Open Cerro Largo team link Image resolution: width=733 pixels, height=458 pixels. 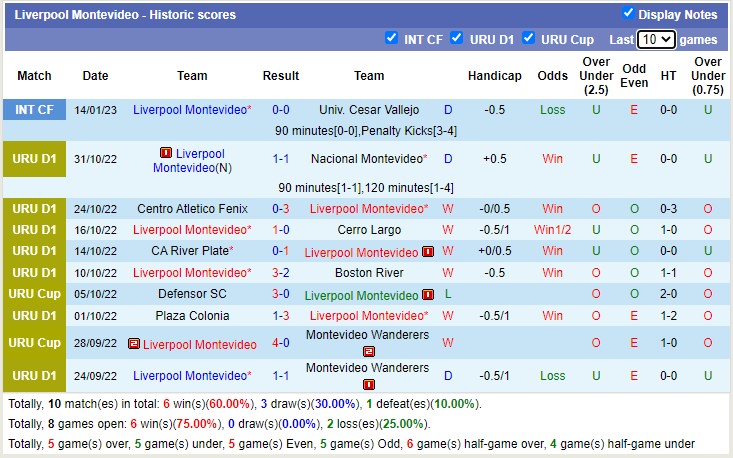369,230
